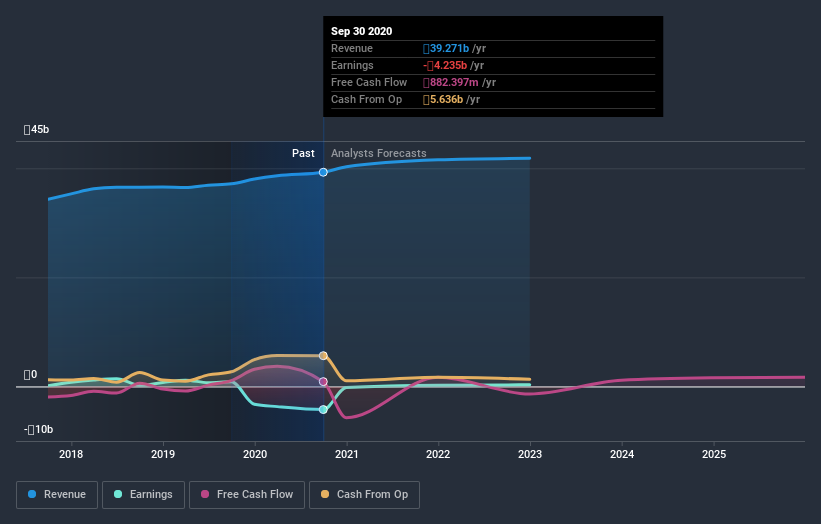
Task: Click the 2022 x-axis label
Action: click(x=438, y=454)
